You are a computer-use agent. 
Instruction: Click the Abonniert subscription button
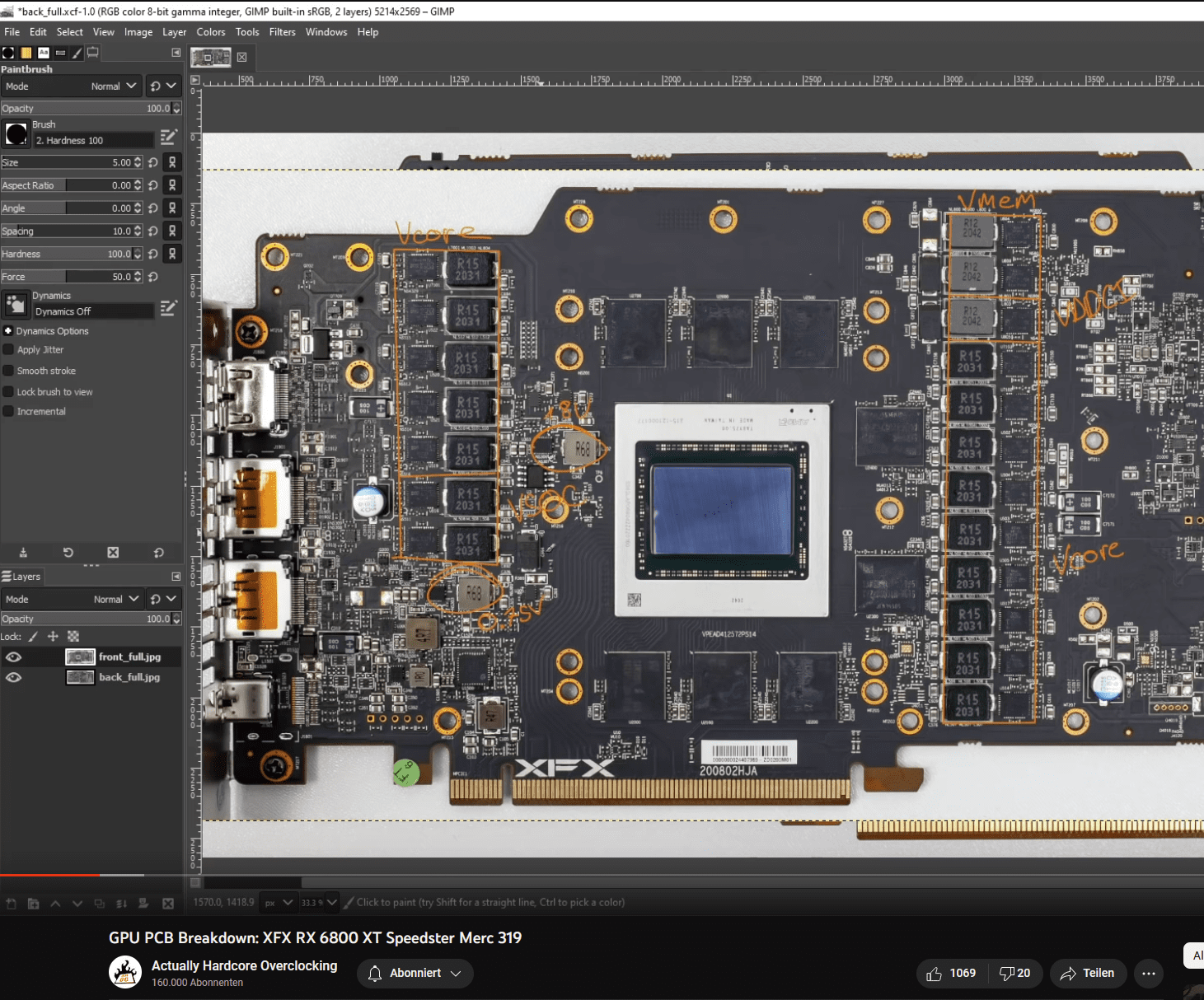click(x=415, y=974)
